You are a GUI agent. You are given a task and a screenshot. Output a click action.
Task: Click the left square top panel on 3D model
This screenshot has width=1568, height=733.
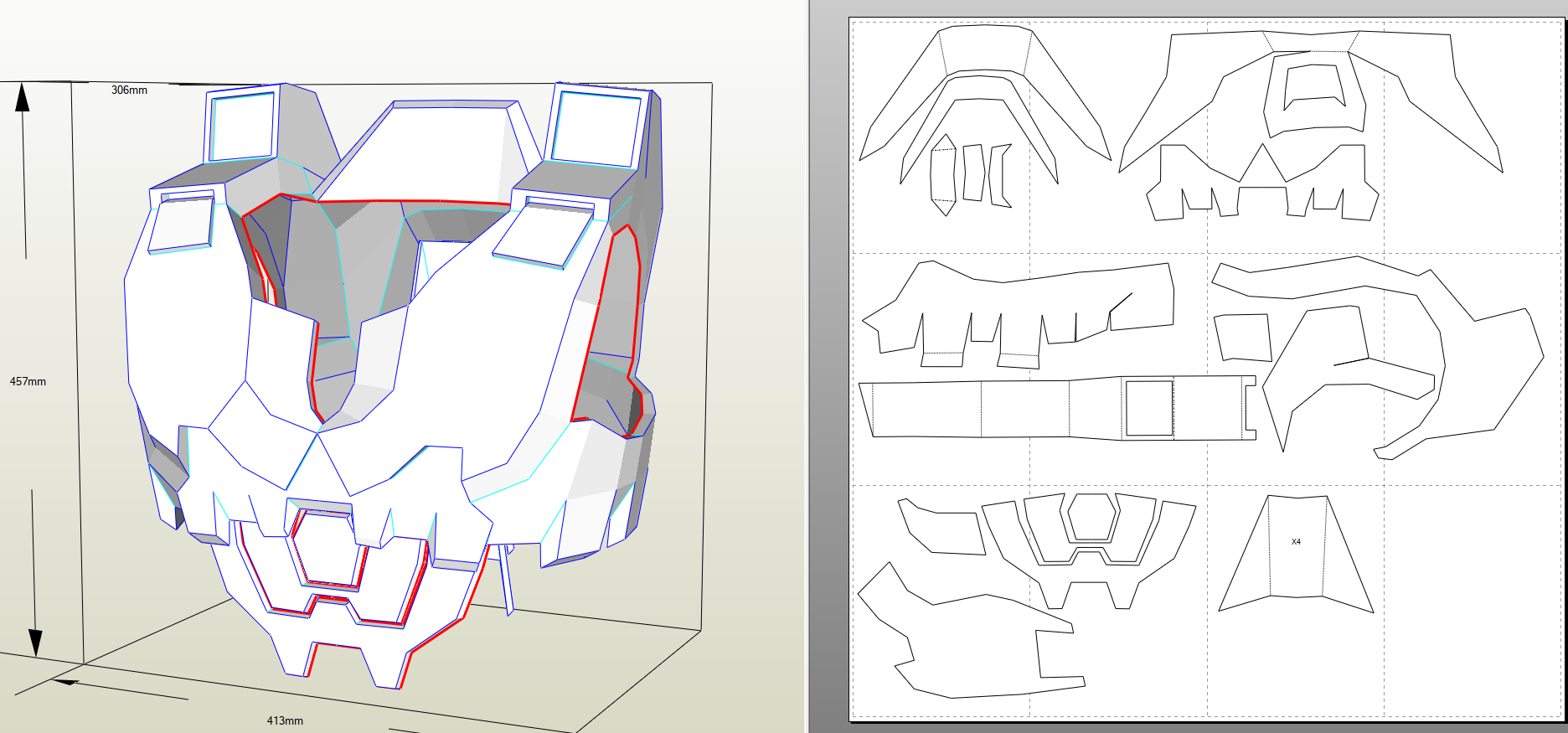click(242, 126)
